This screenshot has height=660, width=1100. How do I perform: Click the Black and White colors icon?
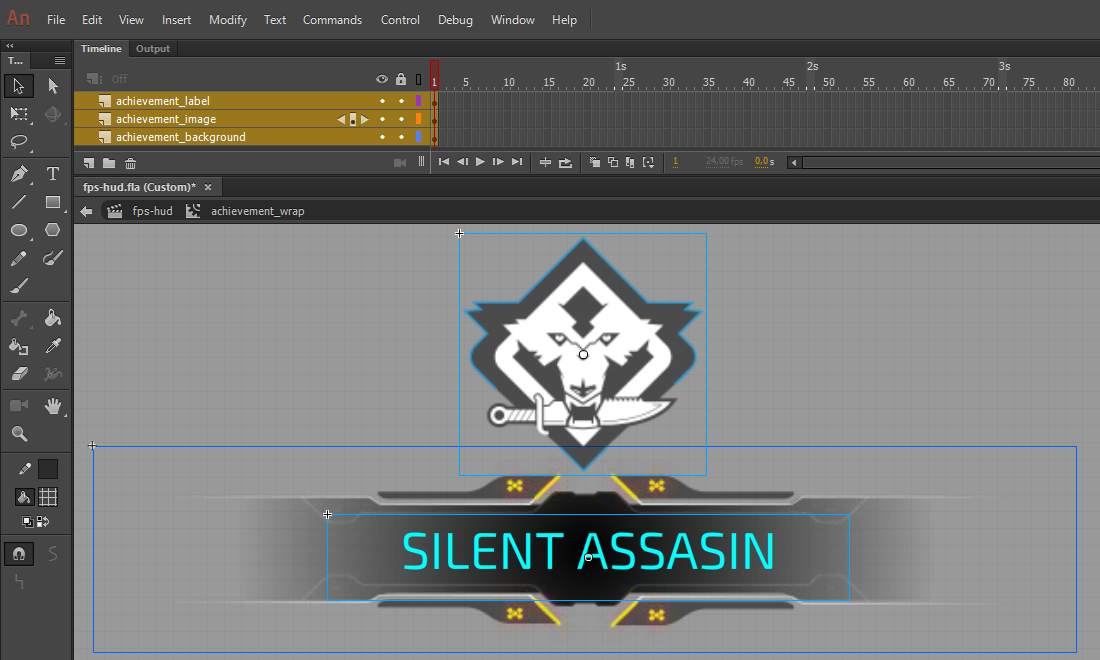pyautogui.click(x=27, y=521)
